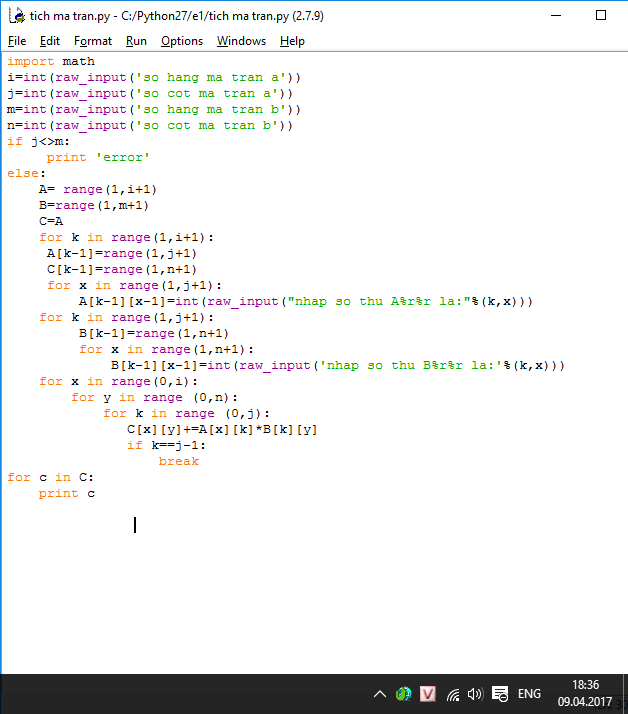Show hidden system tray icons
The height and width of the screenshot is (714, 628).
[380, 694]
